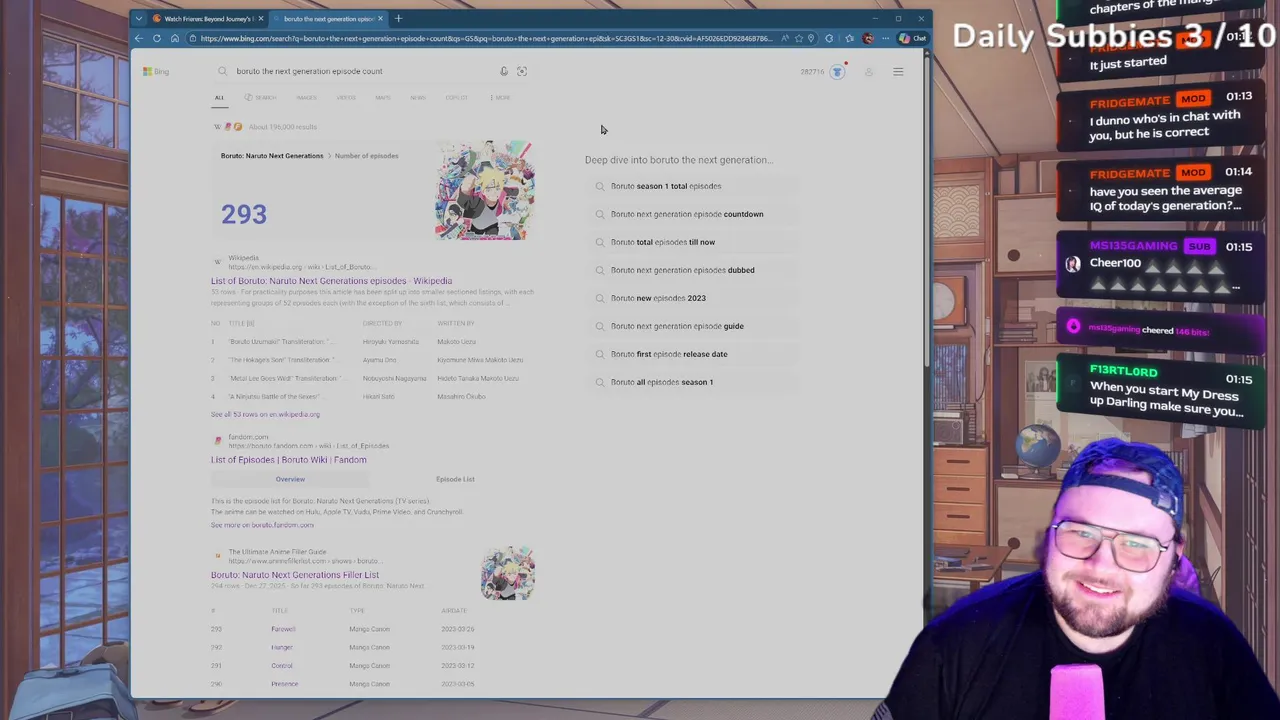Open tab search dropdown arrow
The image size is (1280, 720).
139,18
